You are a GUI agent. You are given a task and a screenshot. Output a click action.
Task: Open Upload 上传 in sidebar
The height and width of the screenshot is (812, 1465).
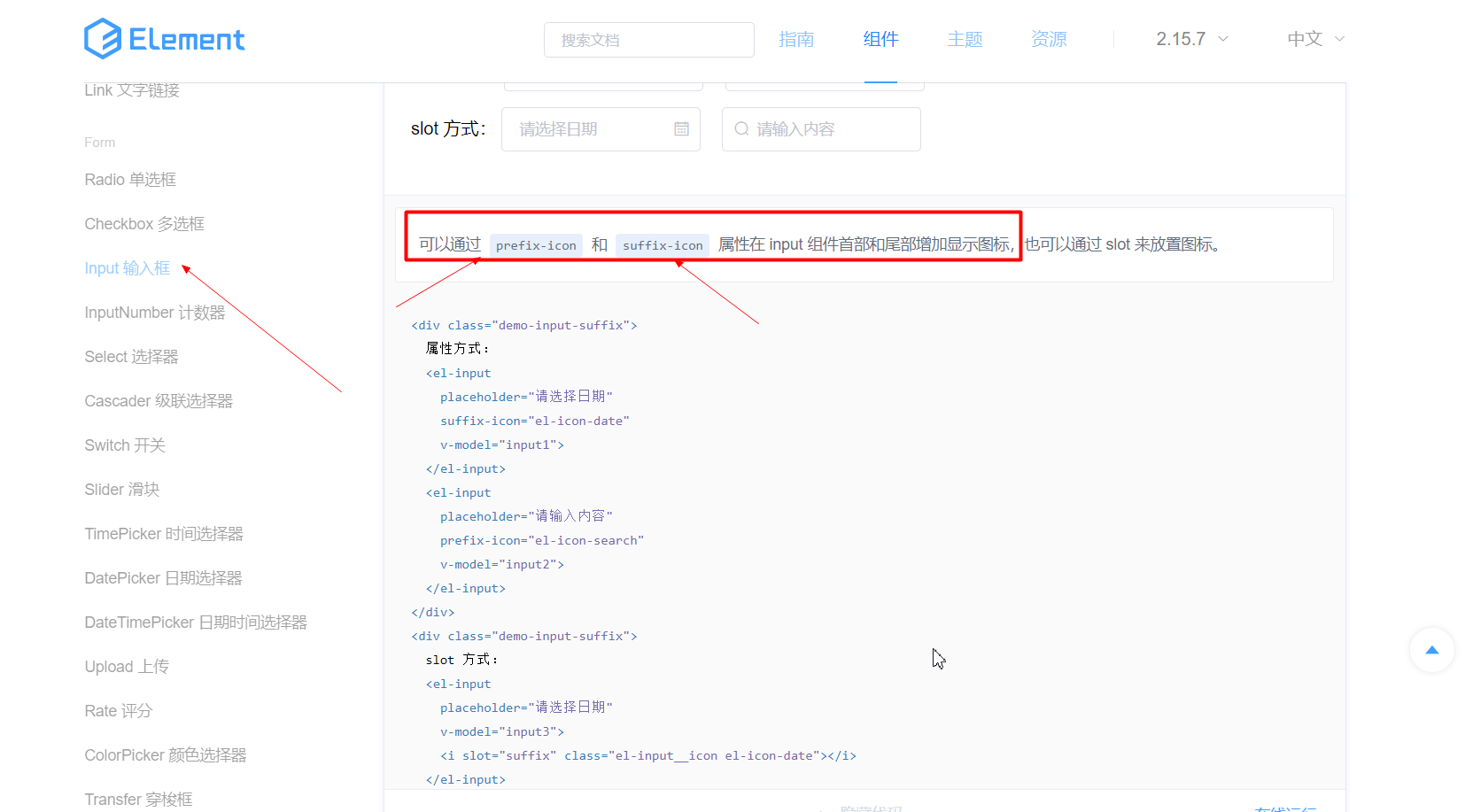coord(127,667)
